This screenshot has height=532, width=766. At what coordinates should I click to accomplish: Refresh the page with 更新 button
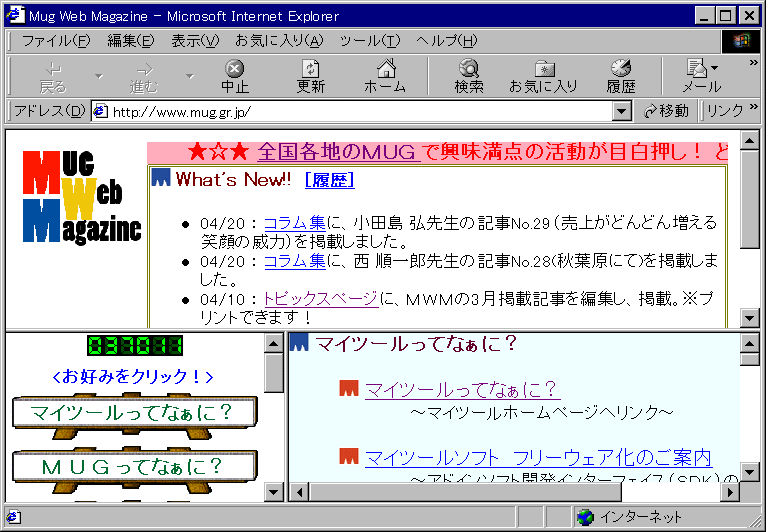[311, 77]
